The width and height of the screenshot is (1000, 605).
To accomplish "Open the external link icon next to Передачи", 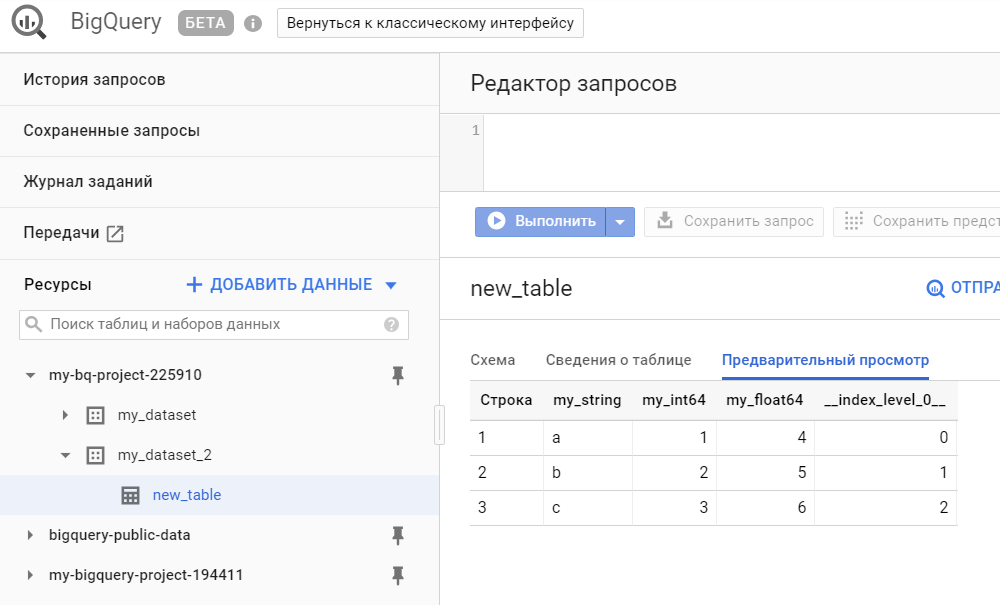I will click(x=115, y=233).
